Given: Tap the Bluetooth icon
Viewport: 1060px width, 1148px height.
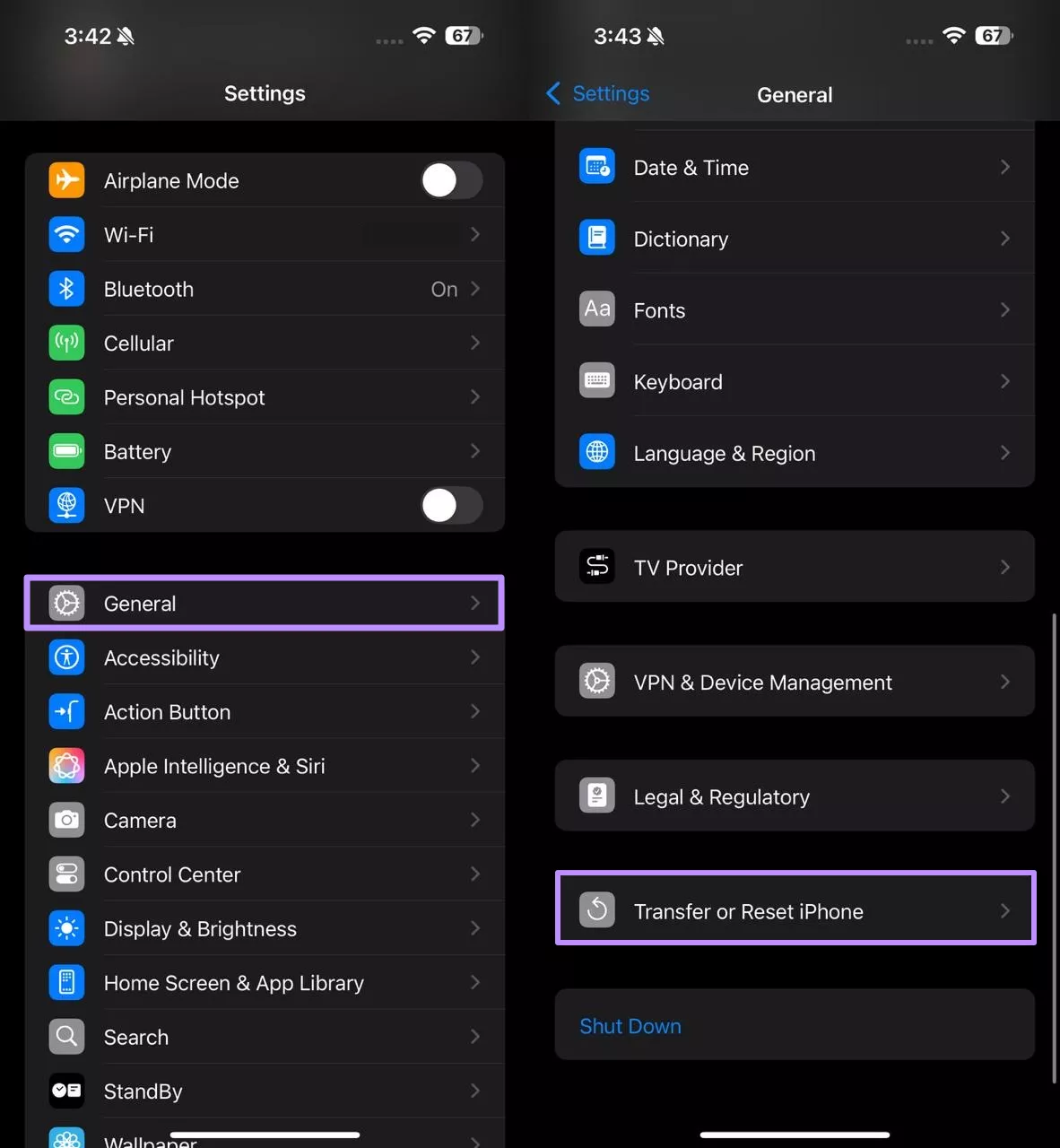Looking at the screenshot, I should (66, 289).
